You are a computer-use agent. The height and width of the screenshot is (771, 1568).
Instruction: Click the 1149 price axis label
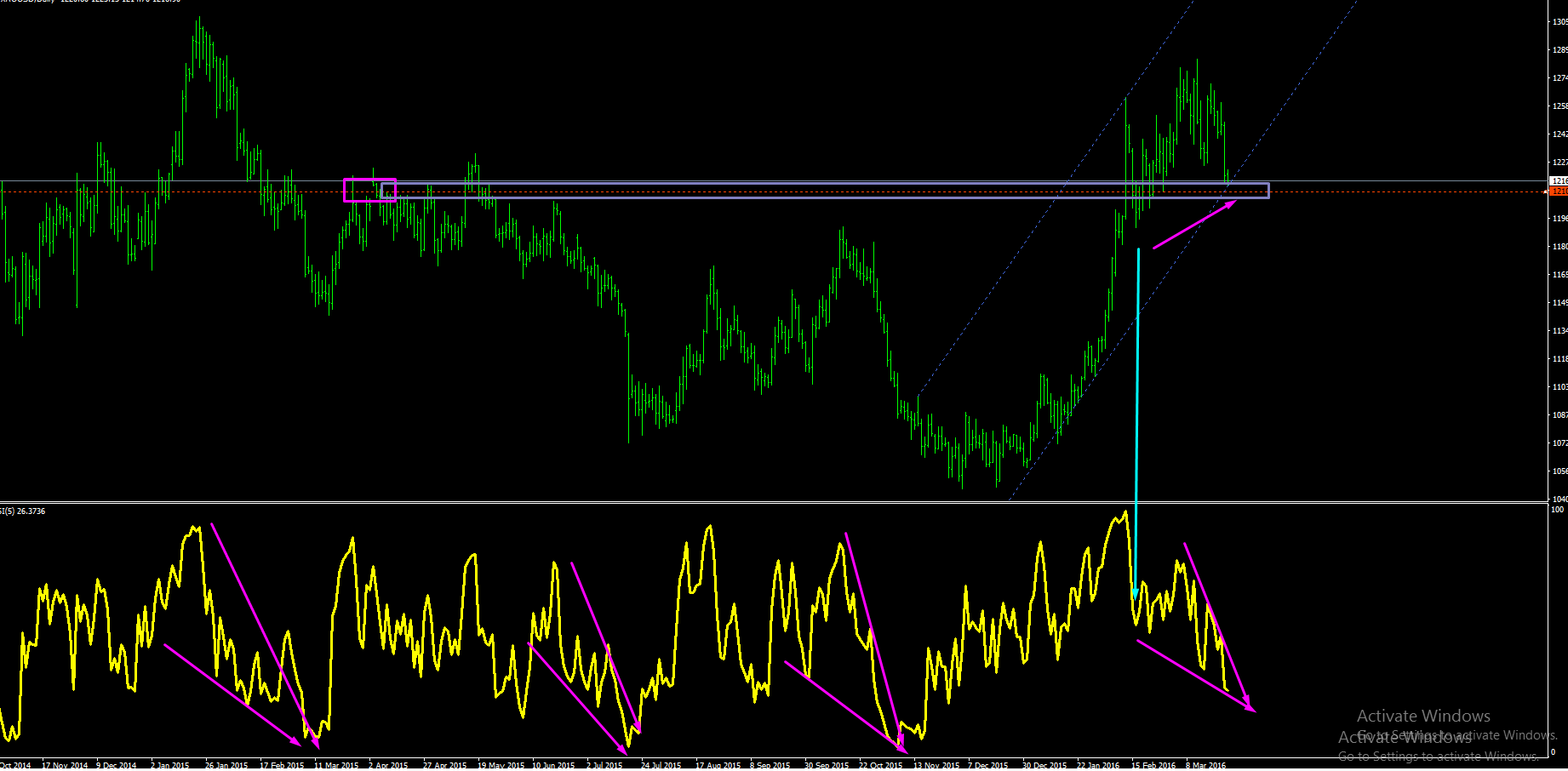(1559, 303)
